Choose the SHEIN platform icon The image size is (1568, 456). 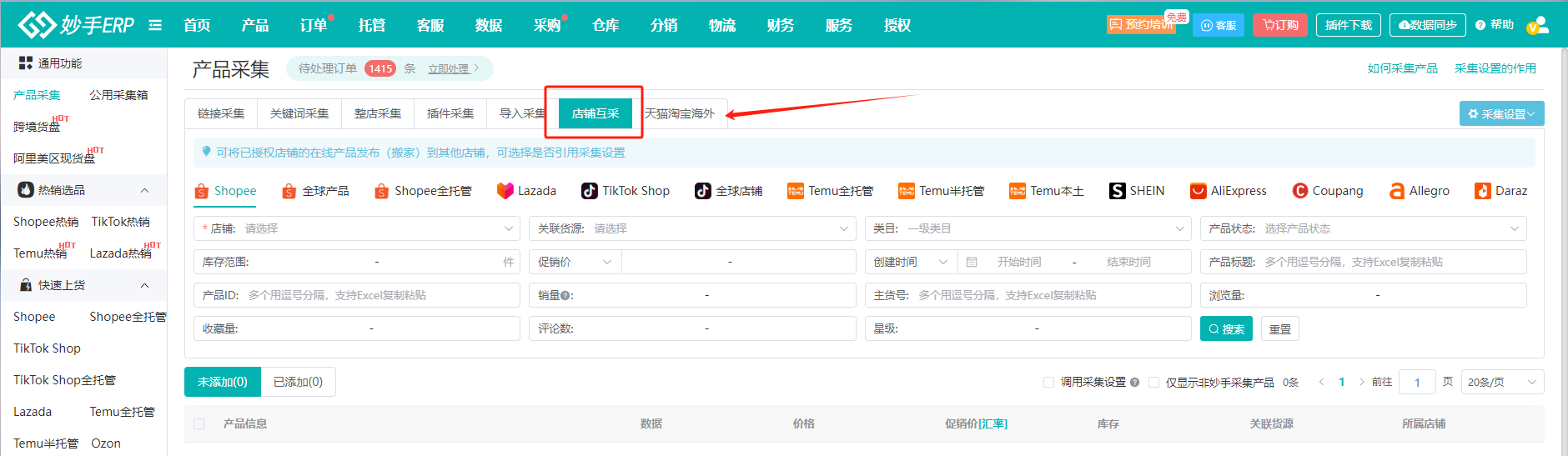click(x=1117, y=191)
